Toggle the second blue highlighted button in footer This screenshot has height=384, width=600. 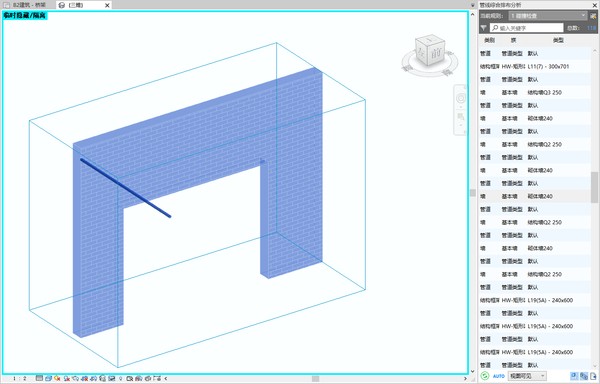584,376
